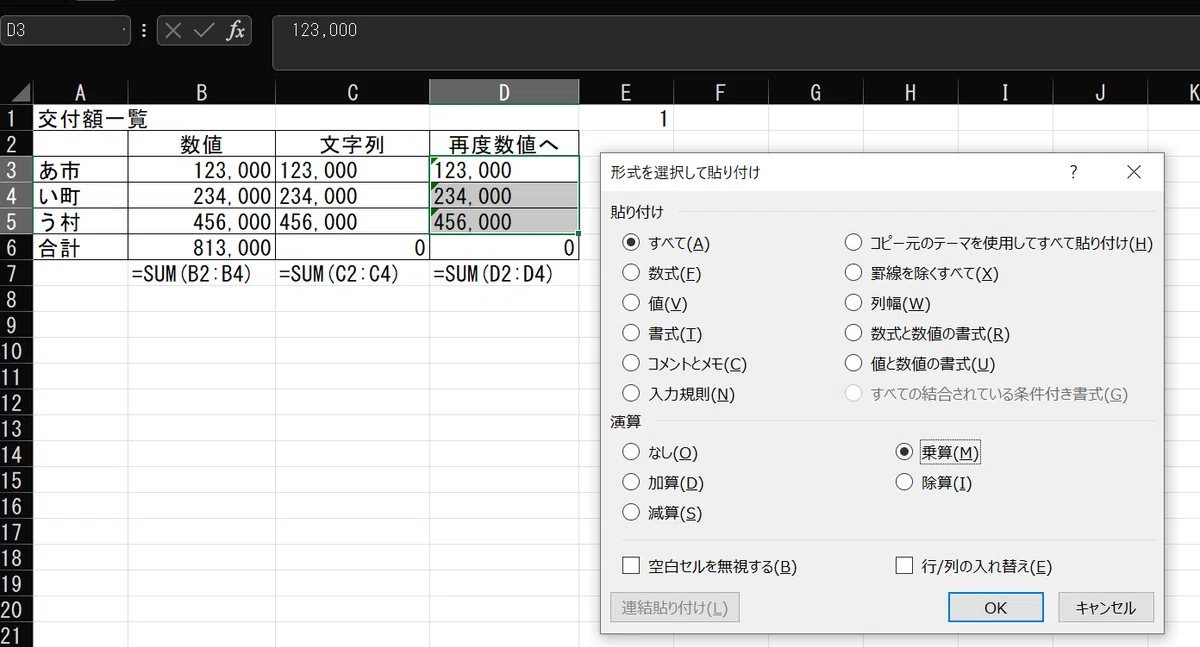Select row 6 header

point(16,247)
